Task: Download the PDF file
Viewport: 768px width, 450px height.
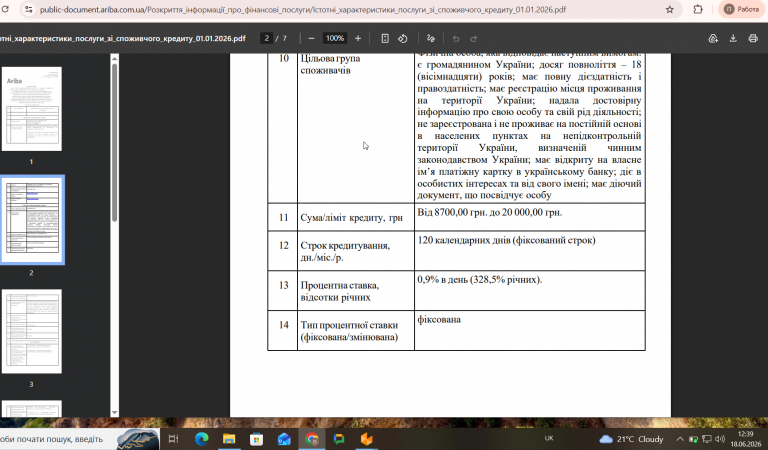Action: click(x=733, y=38)
